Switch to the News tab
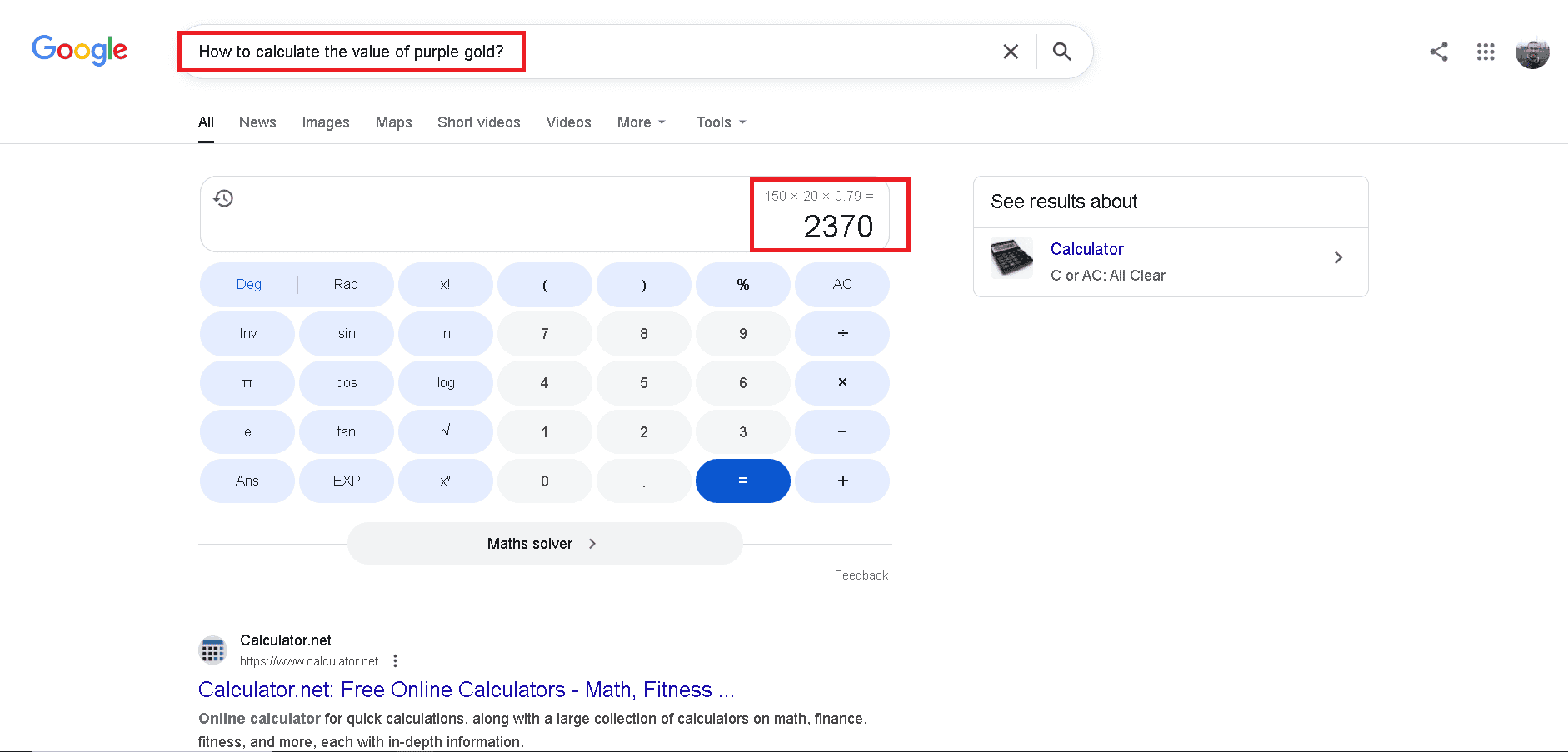1568x752 pixels. point(257,122)
